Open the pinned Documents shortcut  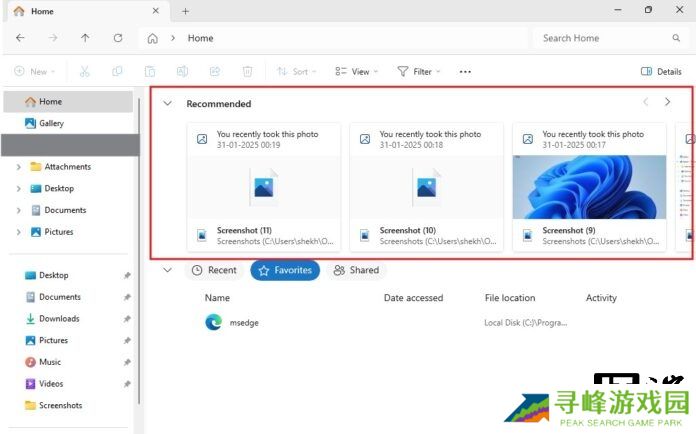pos(53,297)
